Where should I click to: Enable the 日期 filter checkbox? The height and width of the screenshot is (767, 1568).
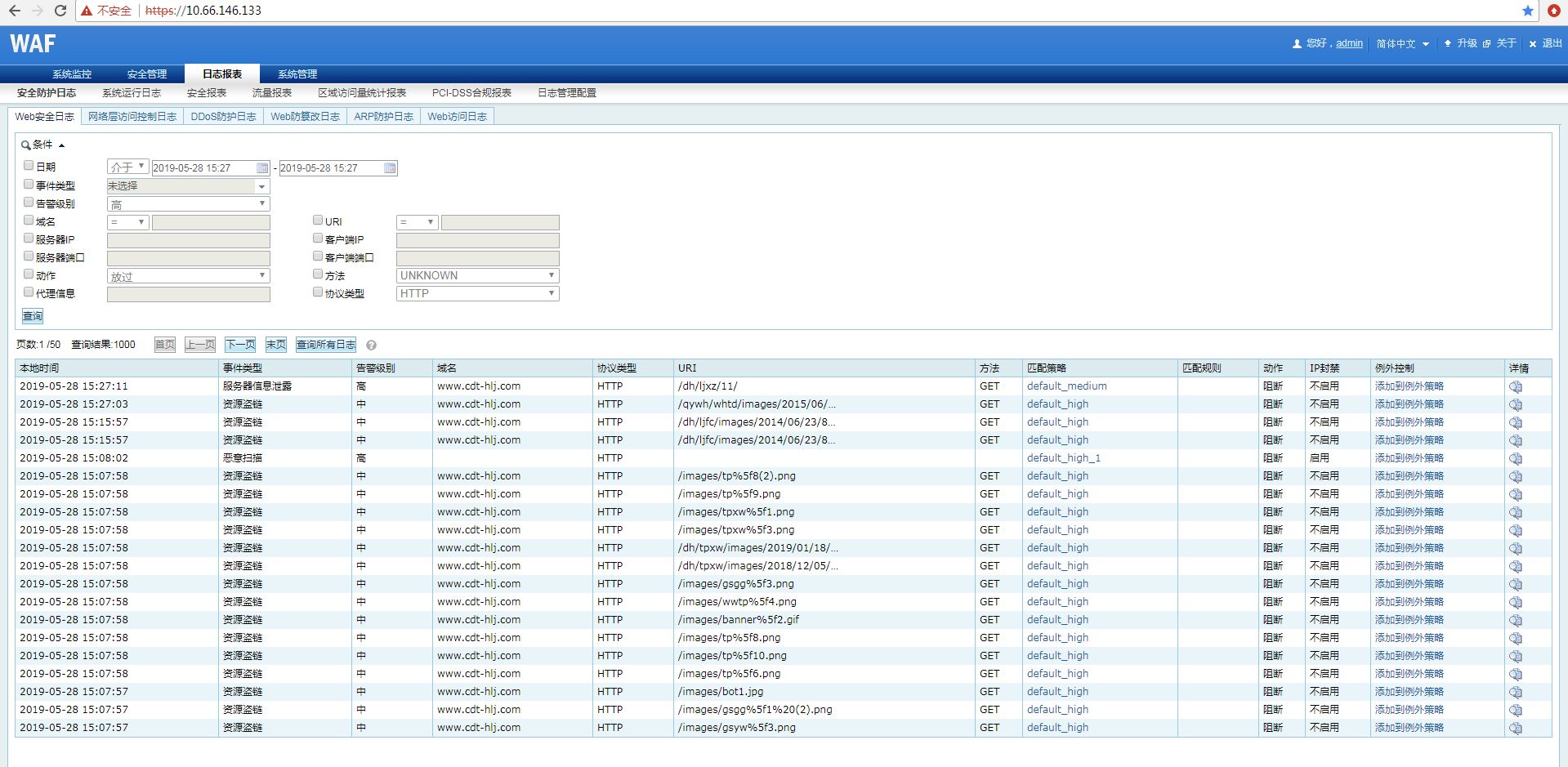29,165
